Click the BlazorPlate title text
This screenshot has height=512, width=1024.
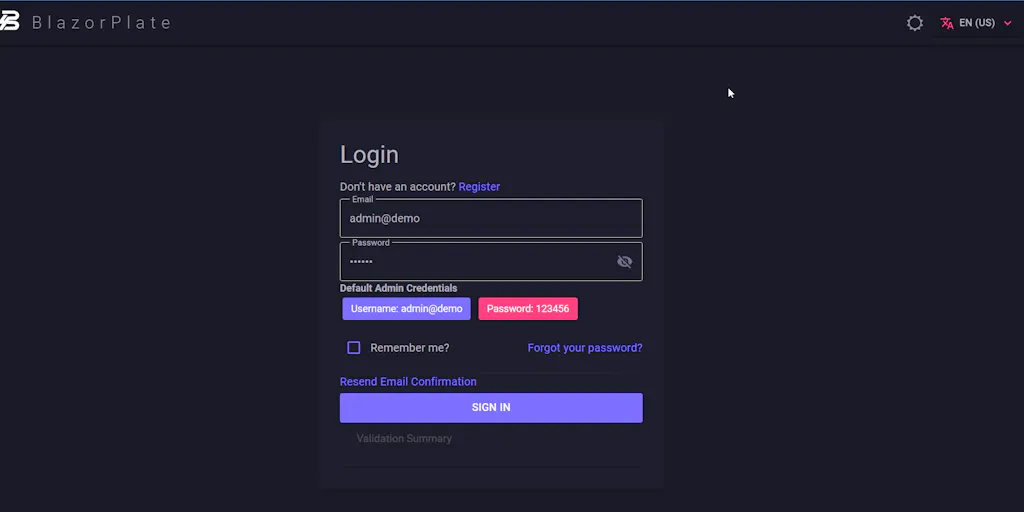101,23
